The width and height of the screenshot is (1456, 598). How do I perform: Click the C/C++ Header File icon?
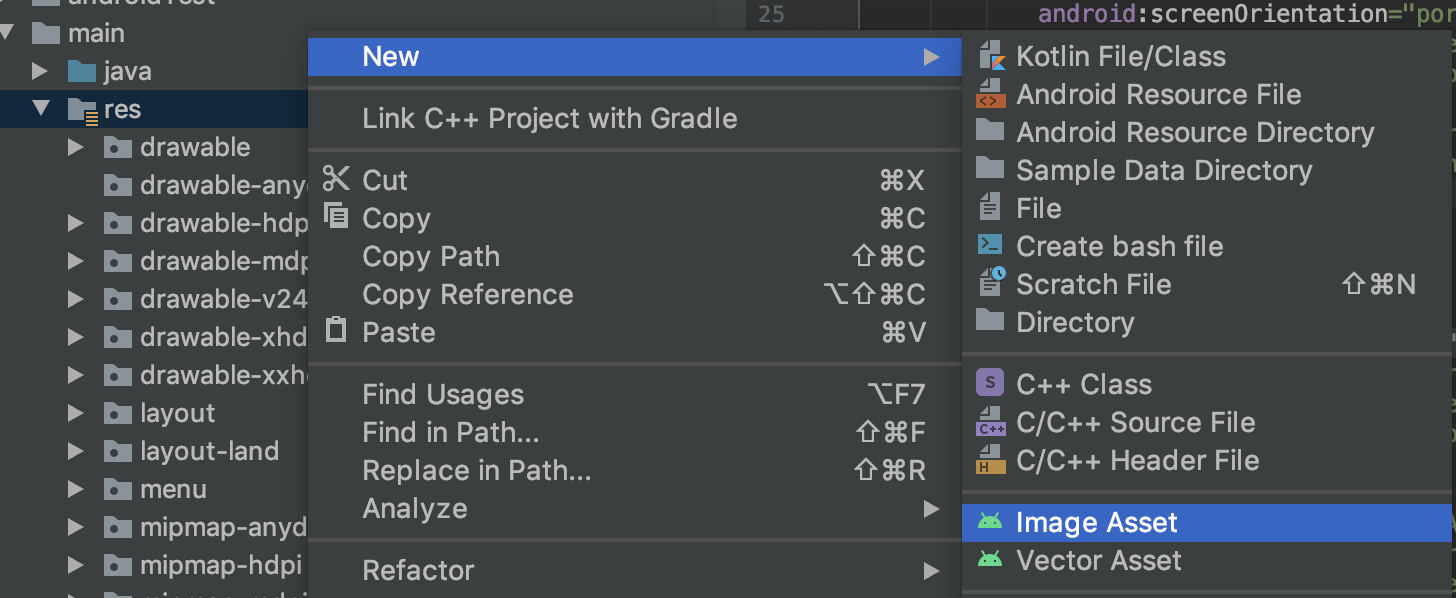(990, 460)
